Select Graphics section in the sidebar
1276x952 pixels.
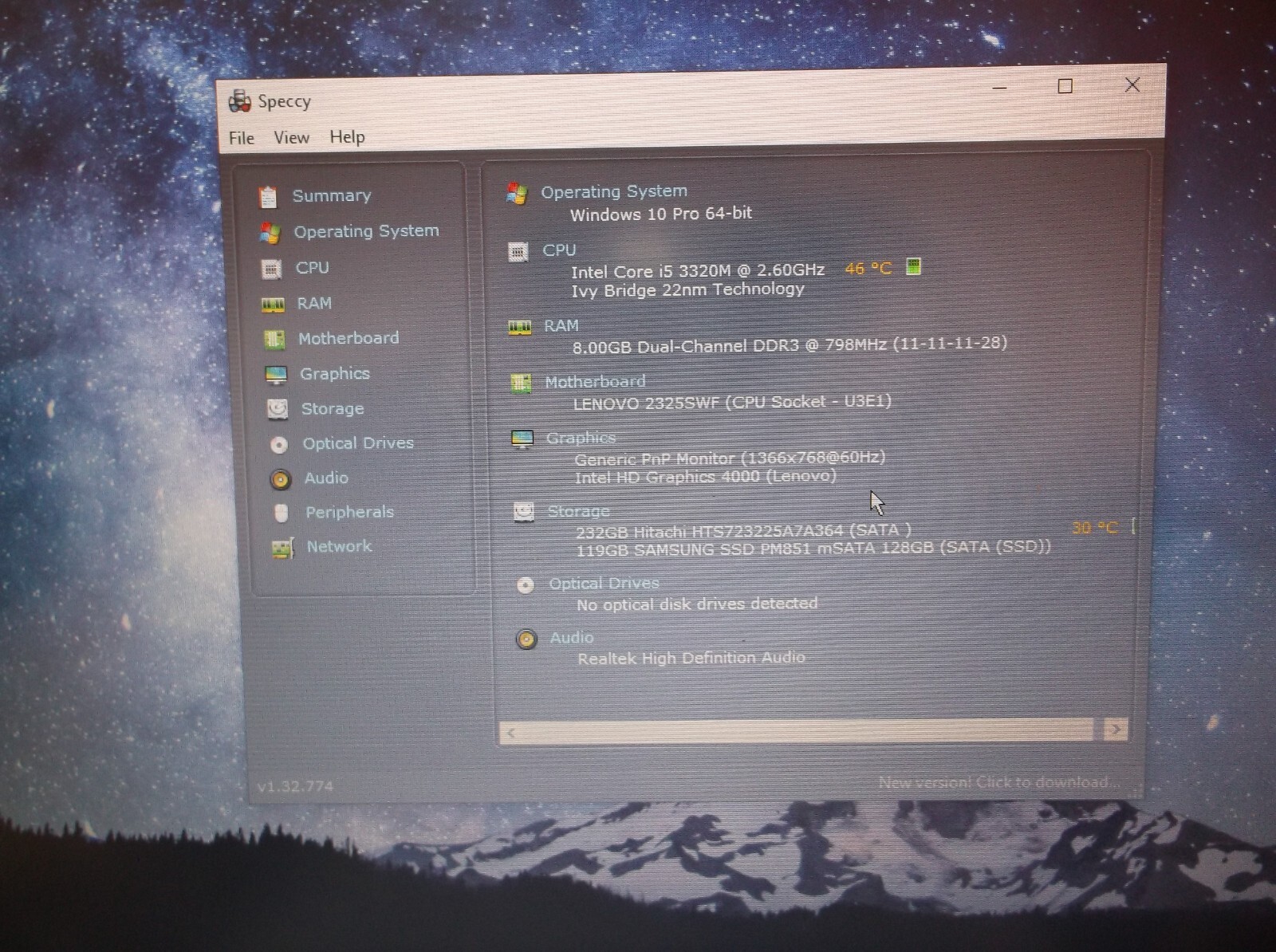(335, 374)
